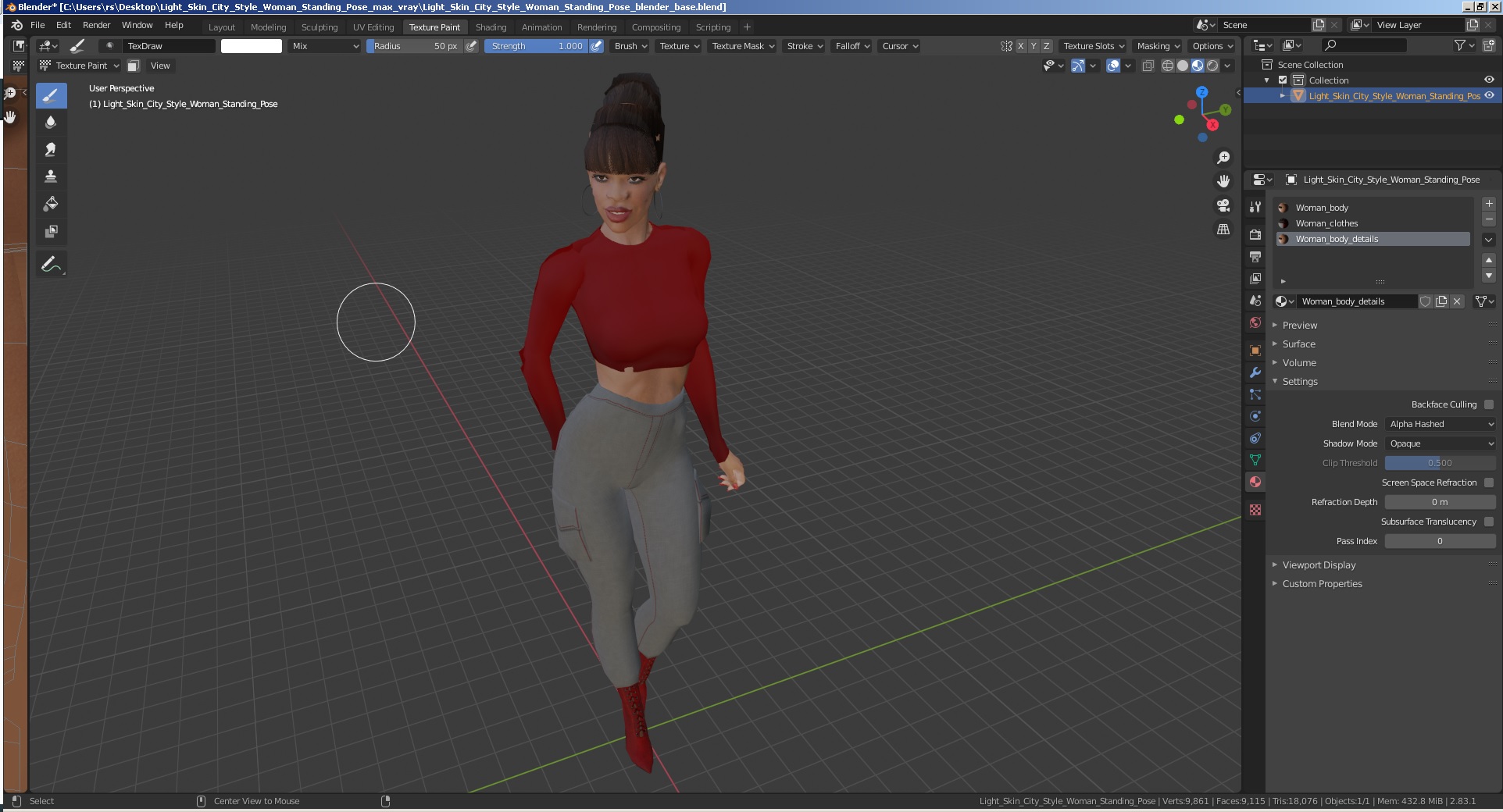
Task: Open the Output properties tab
Action: tap(1255, 256)
